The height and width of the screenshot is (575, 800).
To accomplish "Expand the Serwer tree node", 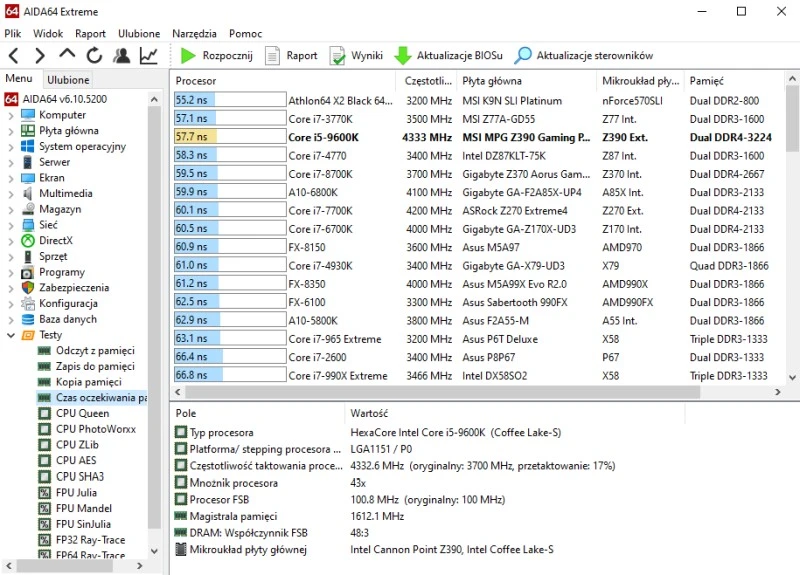I will pyautogui.click(x=11, y=163).
